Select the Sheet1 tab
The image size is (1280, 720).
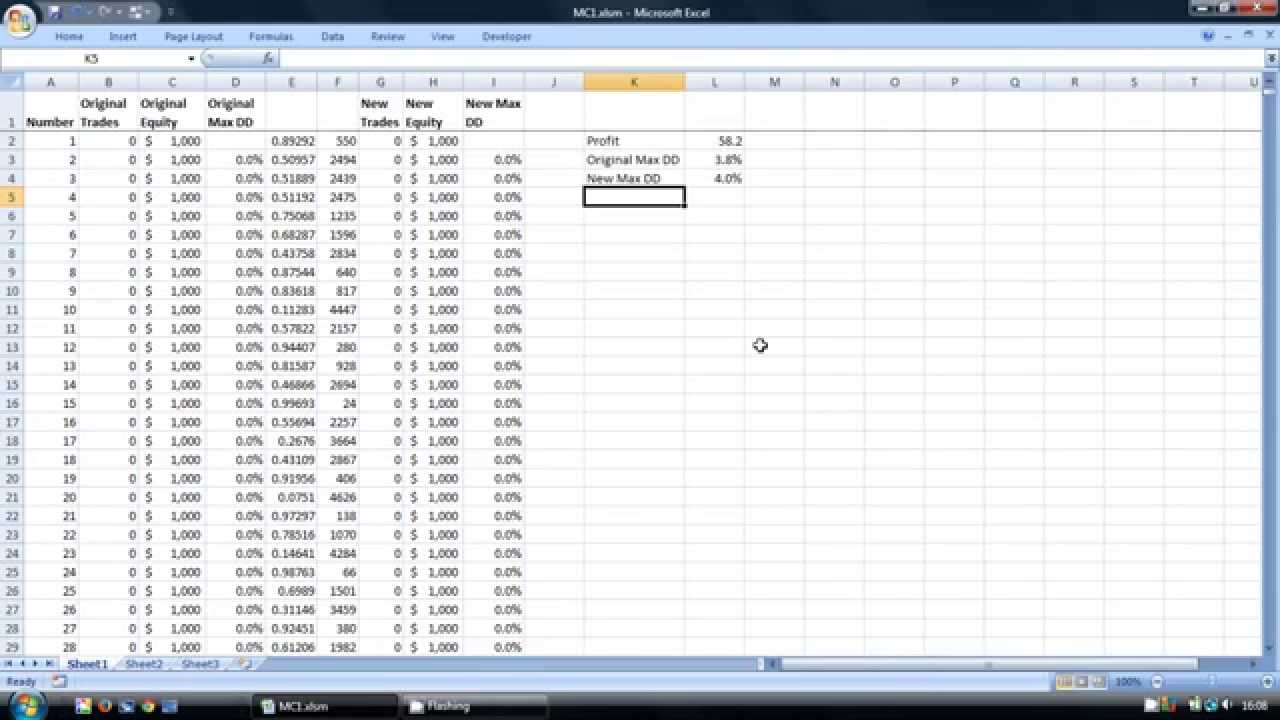(87, 664)
